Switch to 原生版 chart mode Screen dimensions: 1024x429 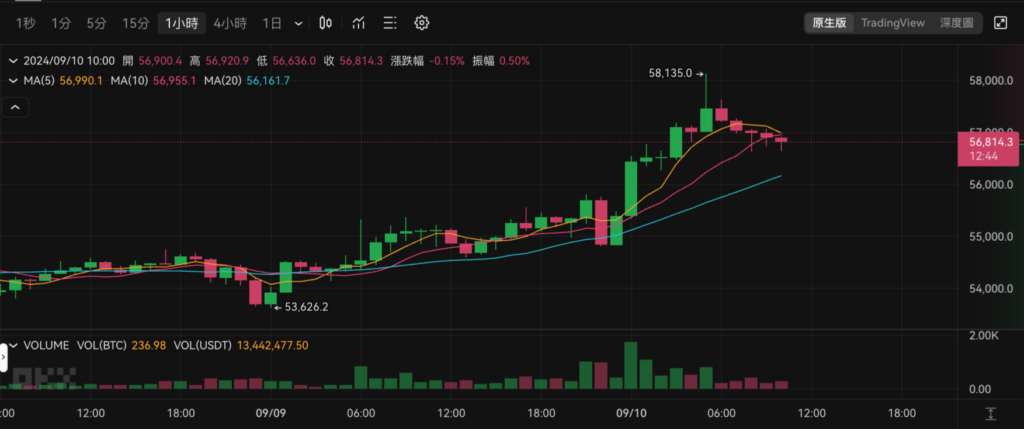pos(829,23)
